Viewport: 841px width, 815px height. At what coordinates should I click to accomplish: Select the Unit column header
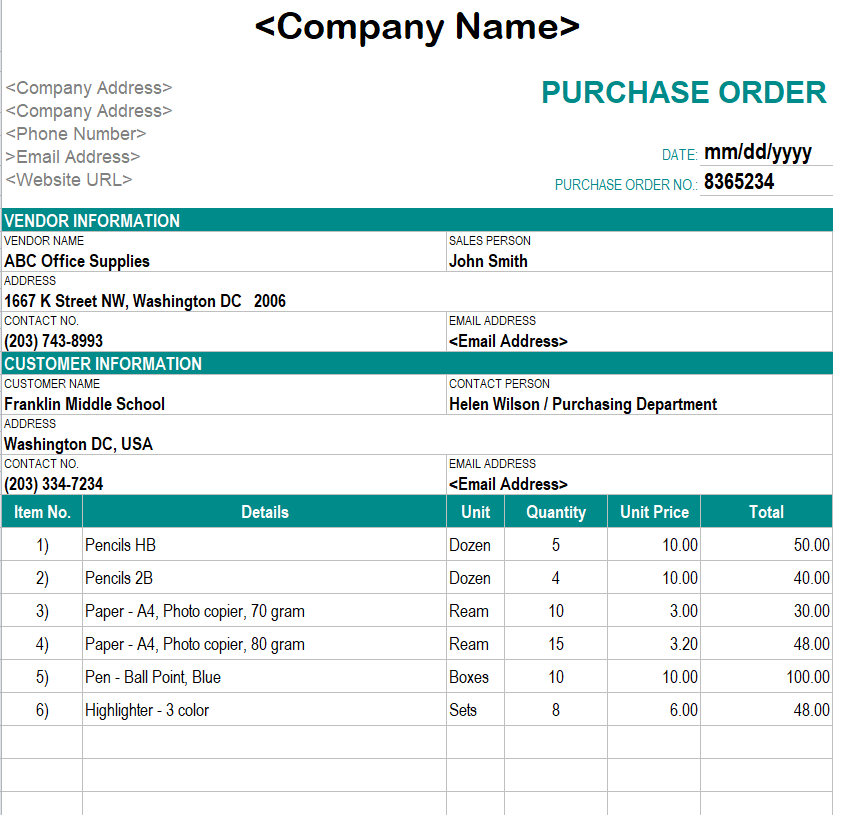475,512
